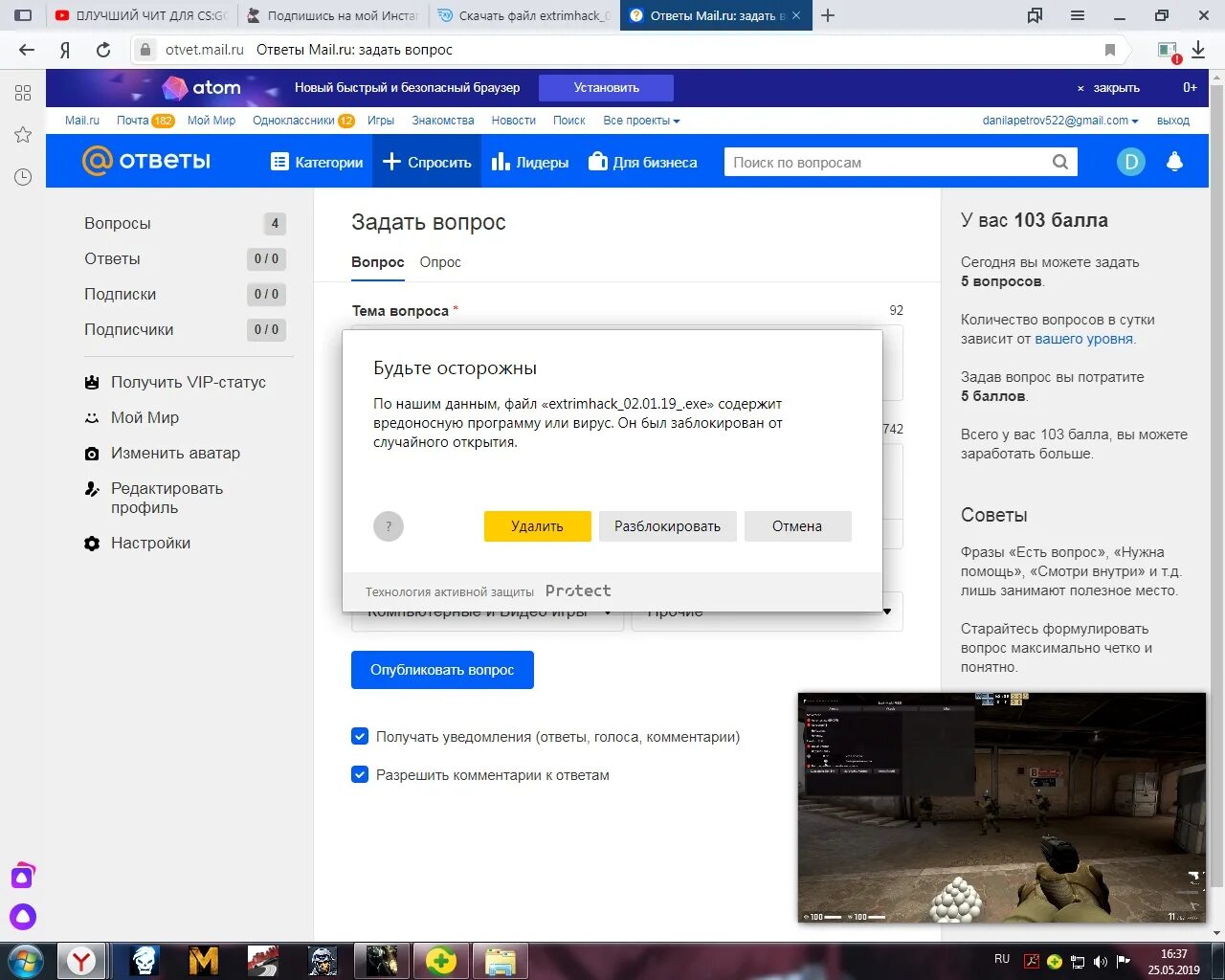The width and height of the screenshot is (1225, 980).
Task: Click Разблокировать button
Action: 668,526
